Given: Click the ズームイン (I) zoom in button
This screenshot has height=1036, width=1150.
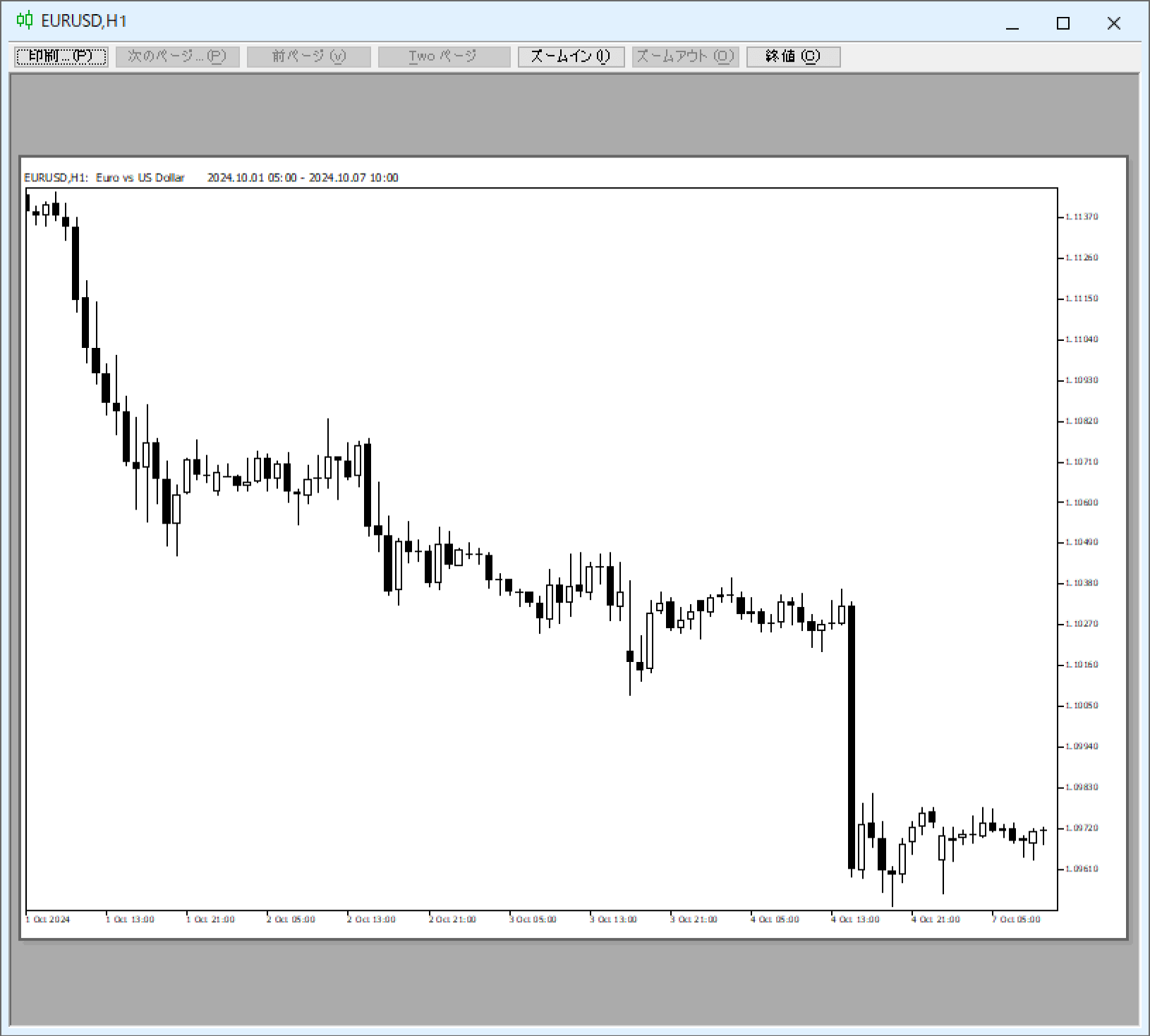Looking at the screenshot, I should [571, 56].
